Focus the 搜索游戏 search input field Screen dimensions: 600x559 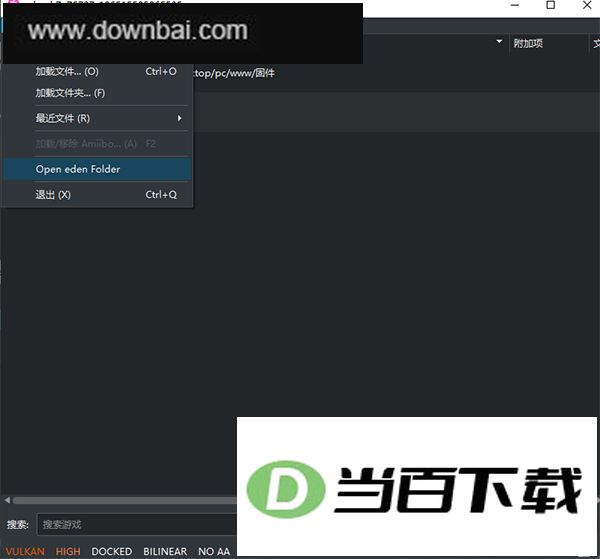(137, 524)
